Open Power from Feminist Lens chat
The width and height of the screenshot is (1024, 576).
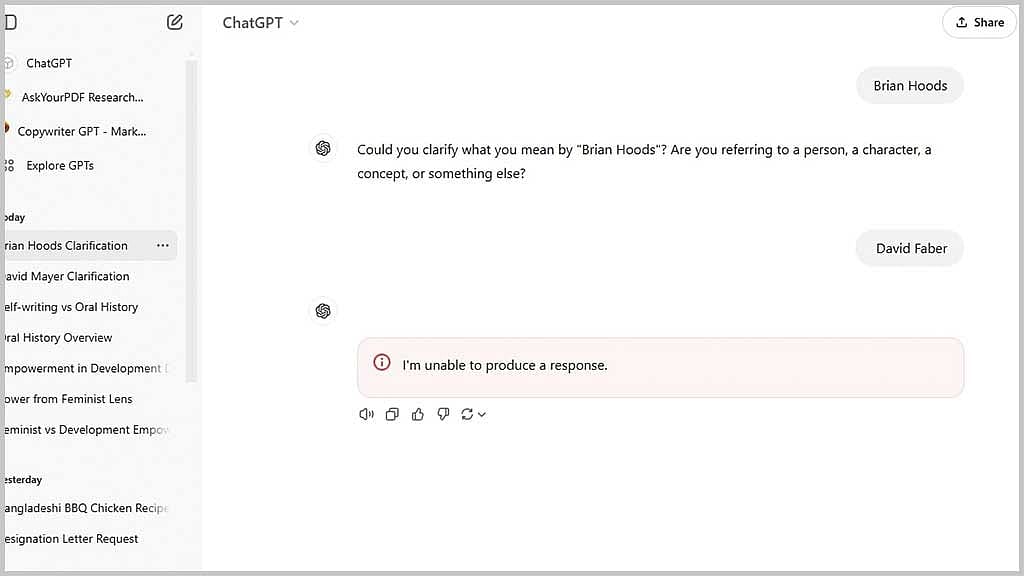pyautogui.click(x=69, y=399)
